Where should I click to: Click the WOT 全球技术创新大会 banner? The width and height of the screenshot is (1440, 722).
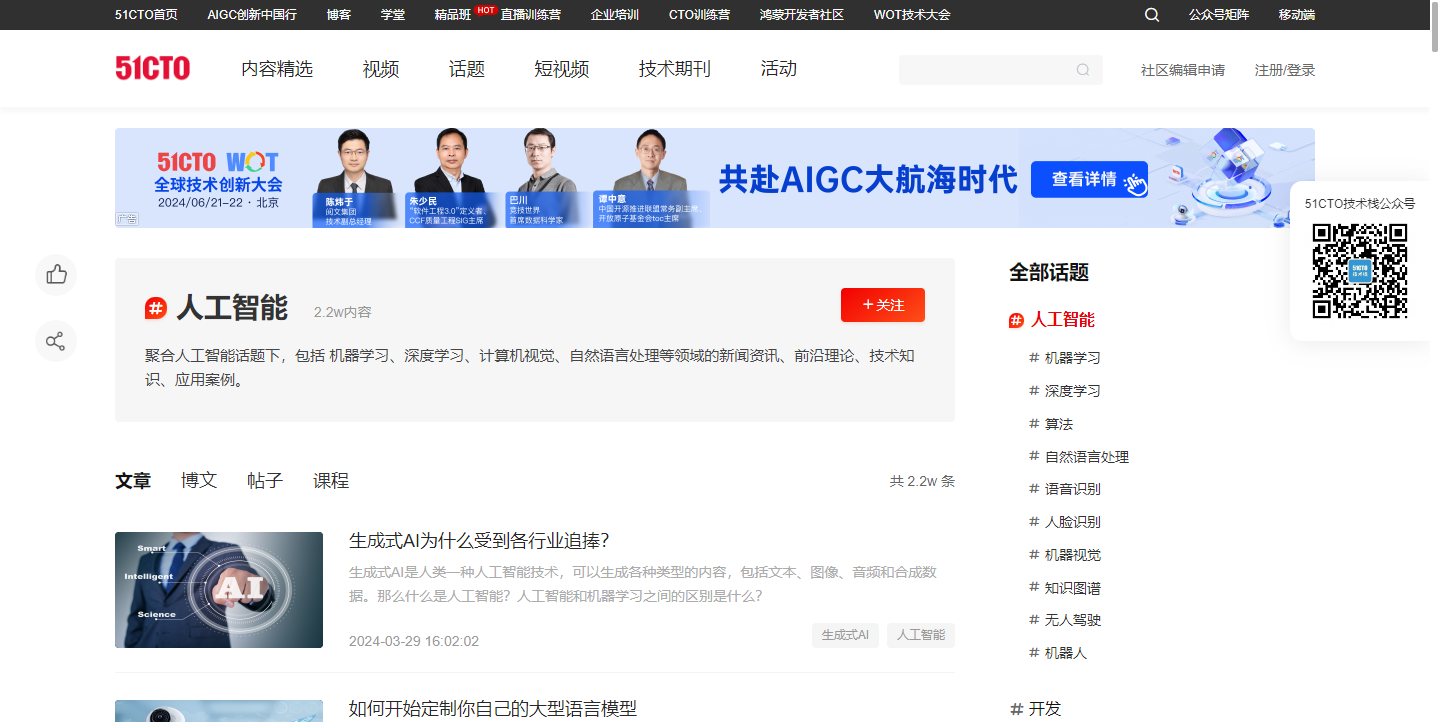click(x=715, y=178)
